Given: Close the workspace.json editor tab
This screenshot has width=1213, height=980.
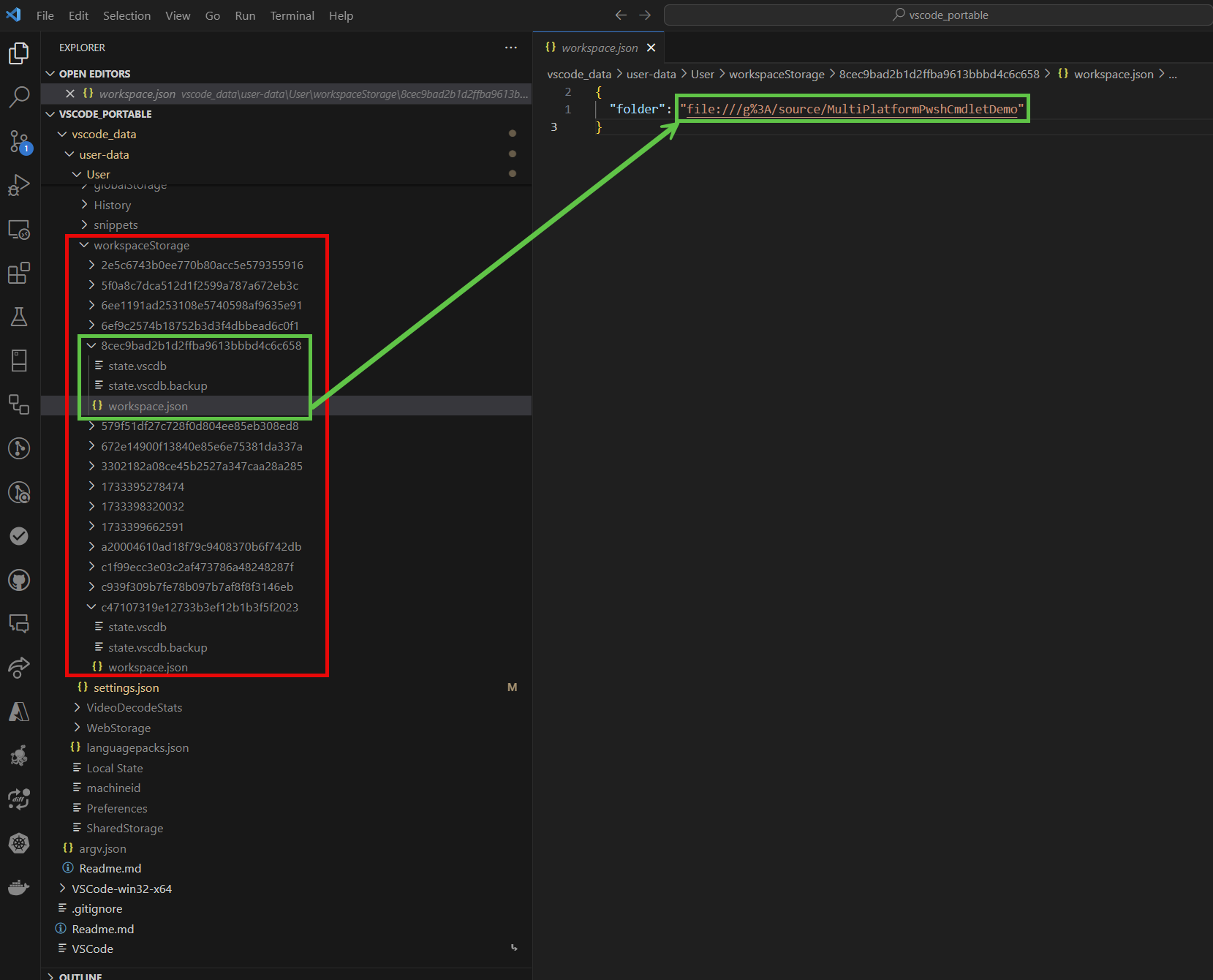Looking at the screenshot, I should [x=651, y=48].
